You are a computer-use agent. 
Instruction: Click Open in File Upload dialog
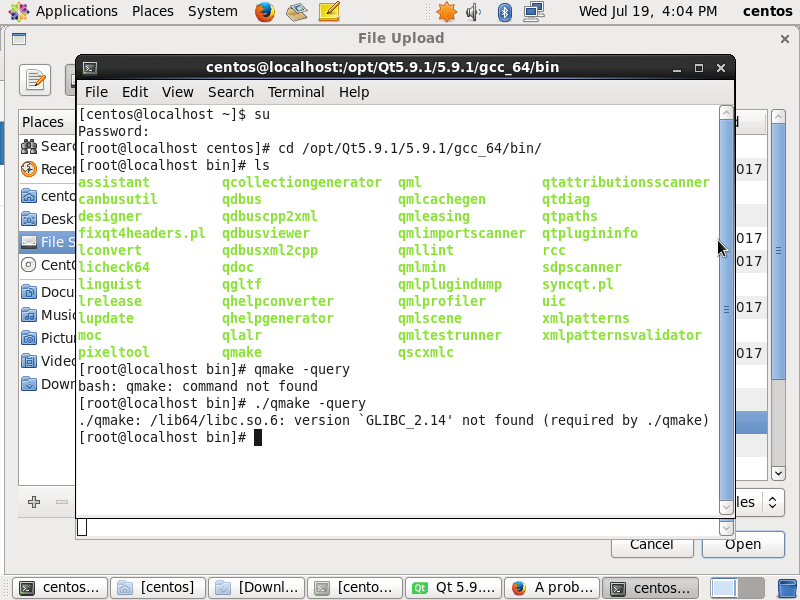coord(743,545)
